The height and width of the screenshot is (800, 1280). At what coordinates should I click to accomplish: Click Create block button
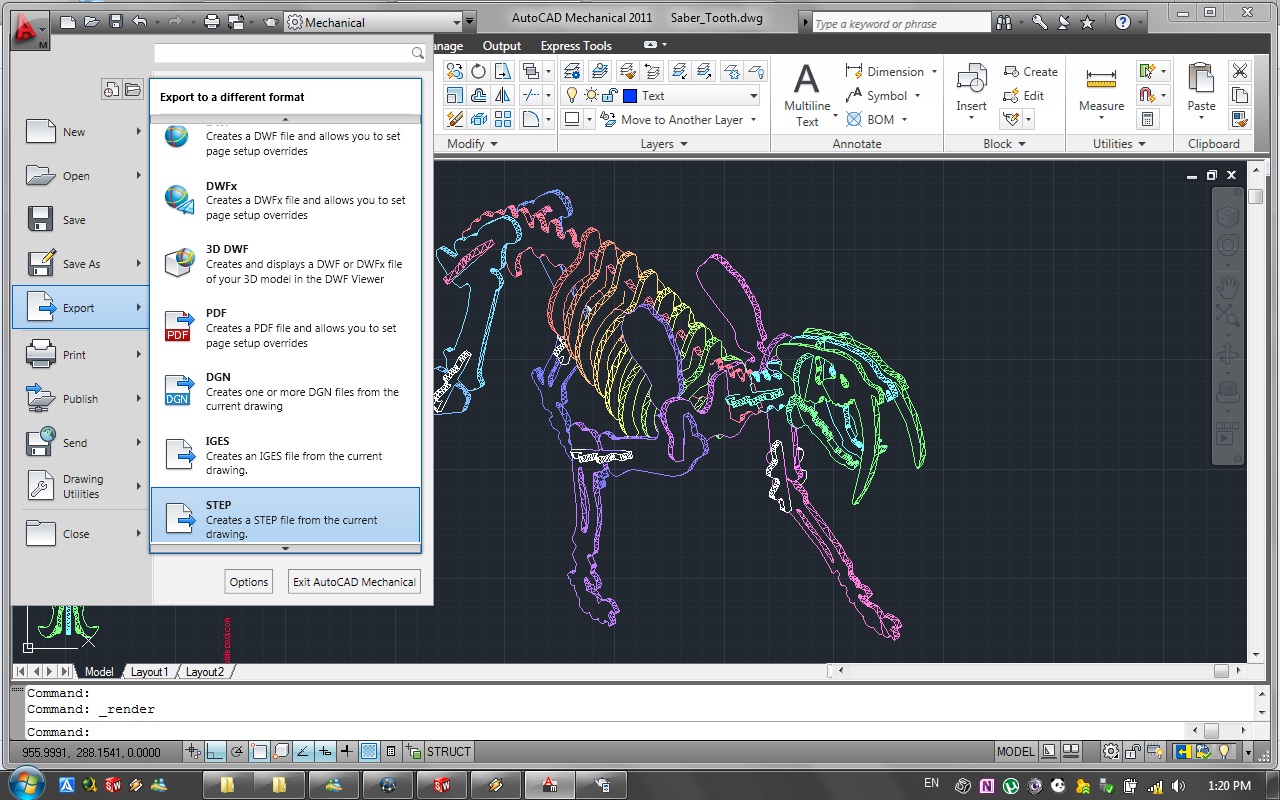(1029, 72)
